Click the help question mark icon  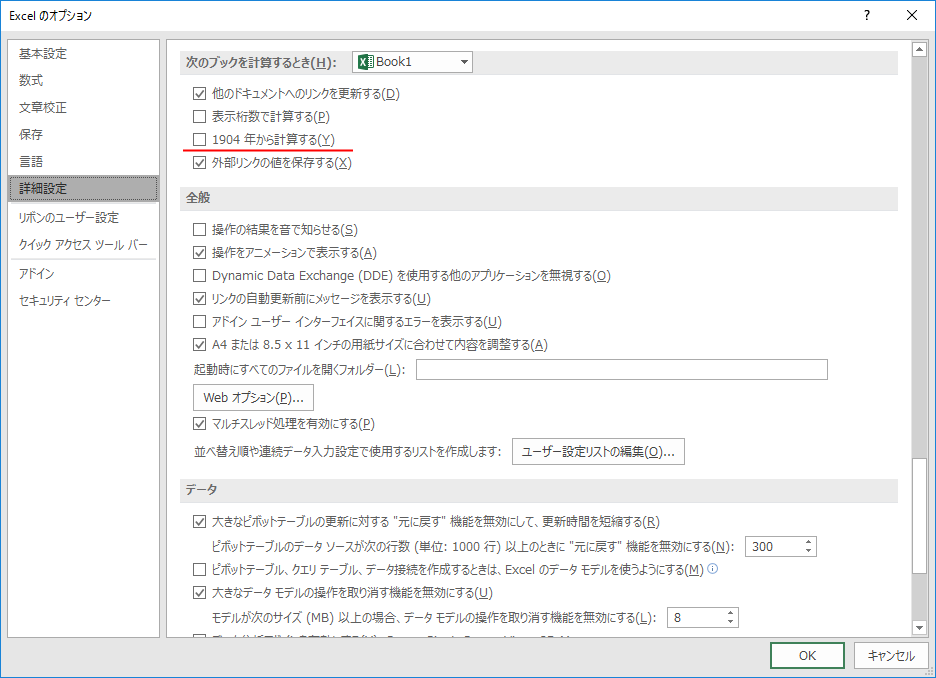867,16
